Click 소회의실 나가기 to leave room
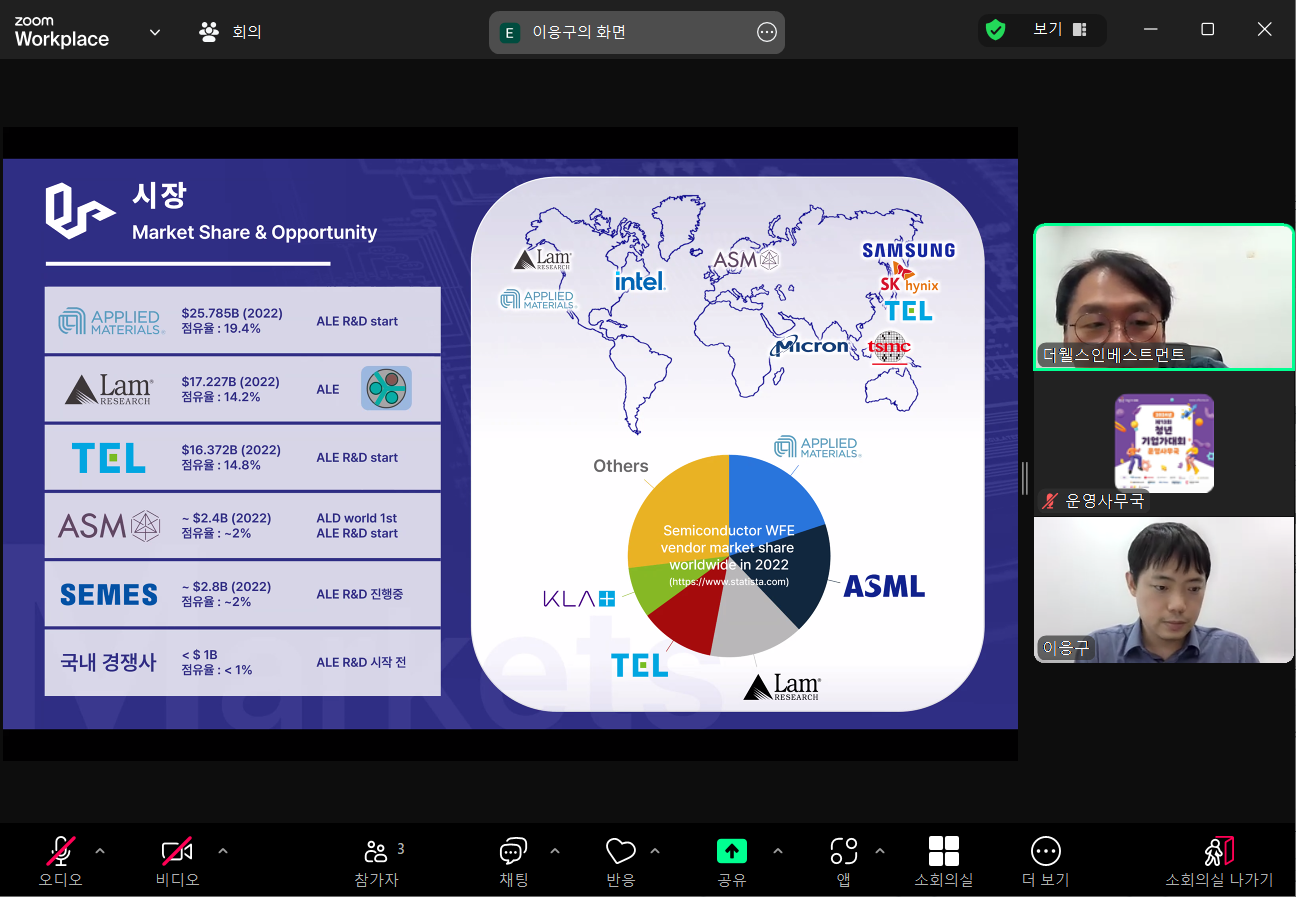Viewport: 1296px width, 897px height. [x=1219, y=861]
